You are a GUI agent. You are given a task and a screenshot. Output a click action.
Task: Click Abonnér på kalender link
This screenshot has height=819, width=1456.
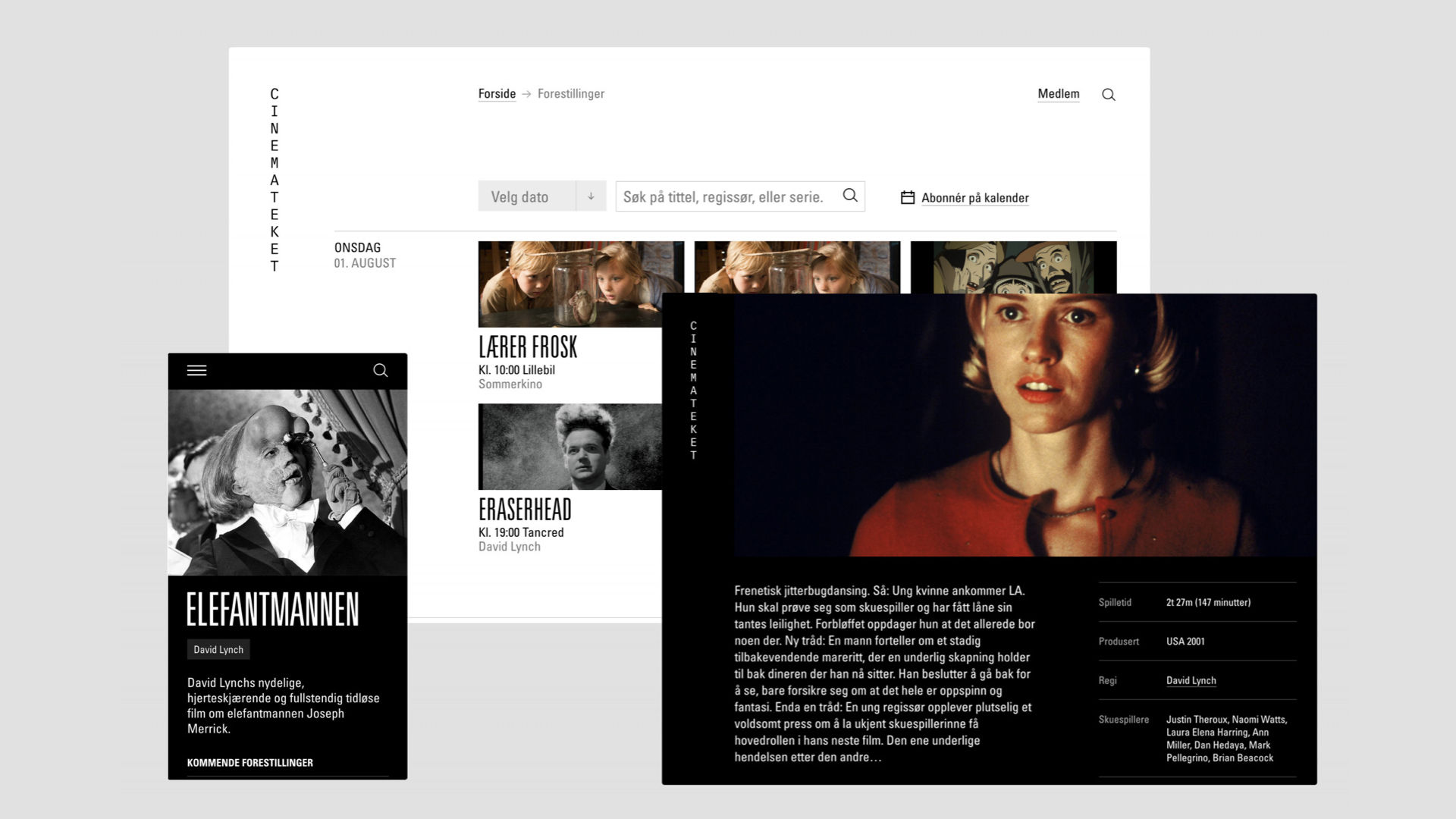click(975, 198)
